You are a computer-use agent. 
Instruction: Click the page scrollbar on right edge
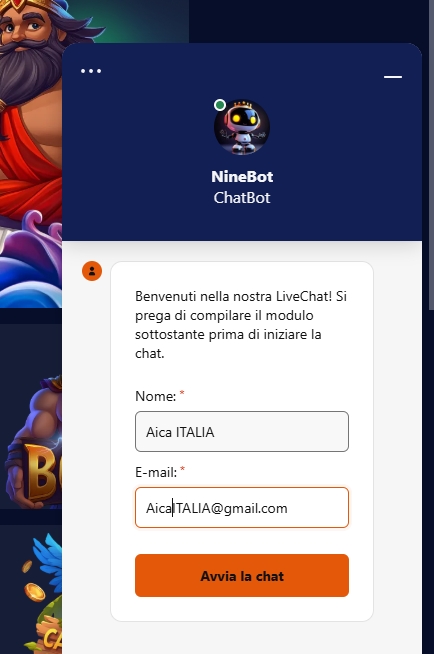click(431, 154)
